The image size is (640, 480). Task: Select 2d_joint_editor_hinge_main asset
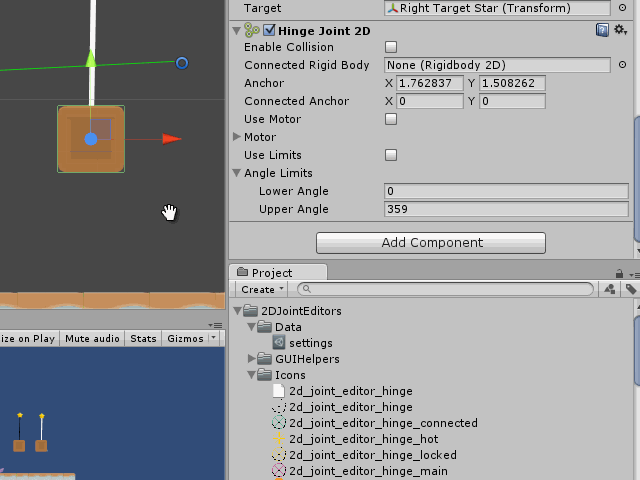coord(368,471)
